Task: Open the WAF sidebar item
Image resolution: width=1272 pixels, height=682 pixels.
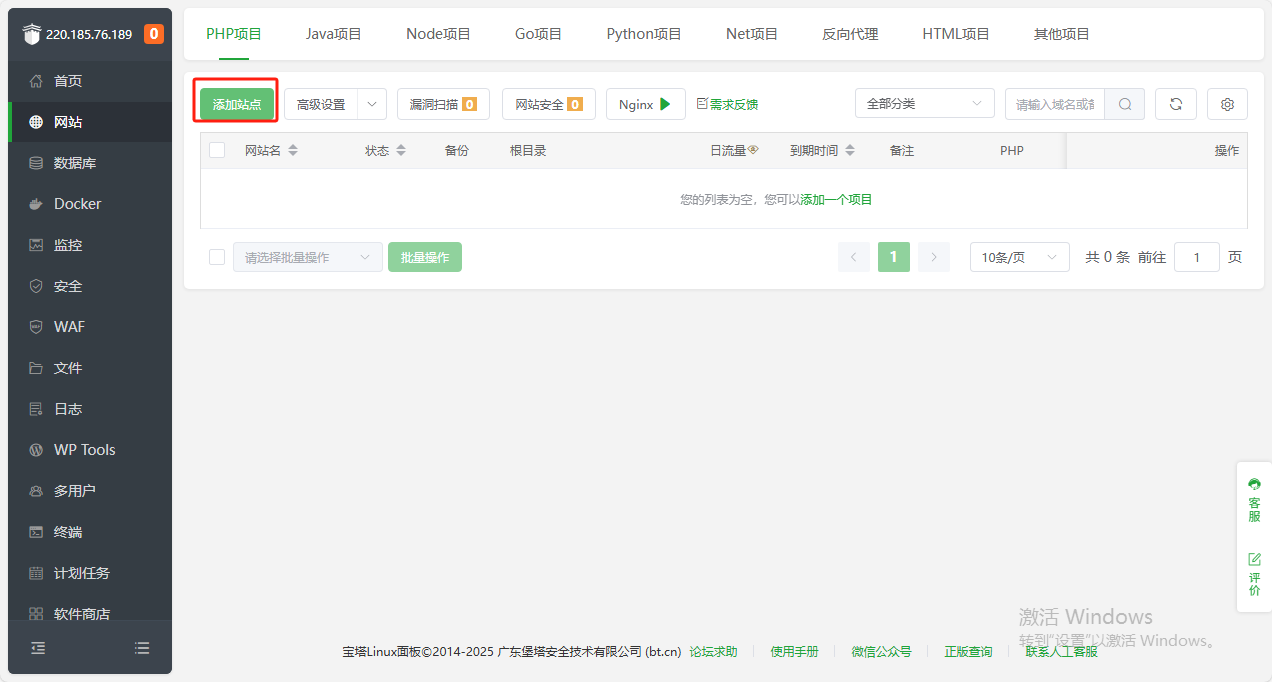Action: pos(69,327)
